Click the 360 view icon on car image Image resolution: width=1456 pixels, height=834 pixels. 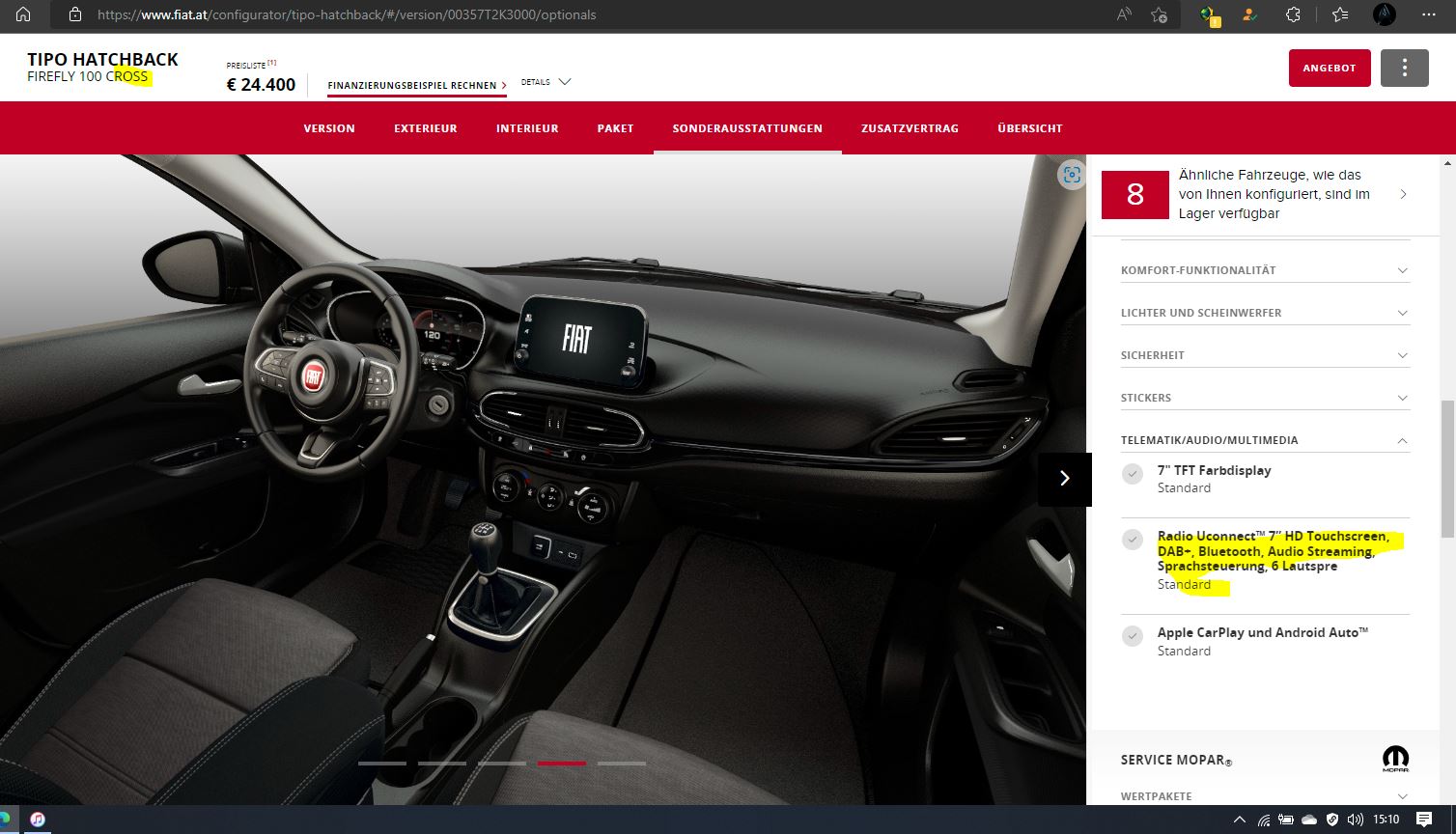pos(1071,175)
